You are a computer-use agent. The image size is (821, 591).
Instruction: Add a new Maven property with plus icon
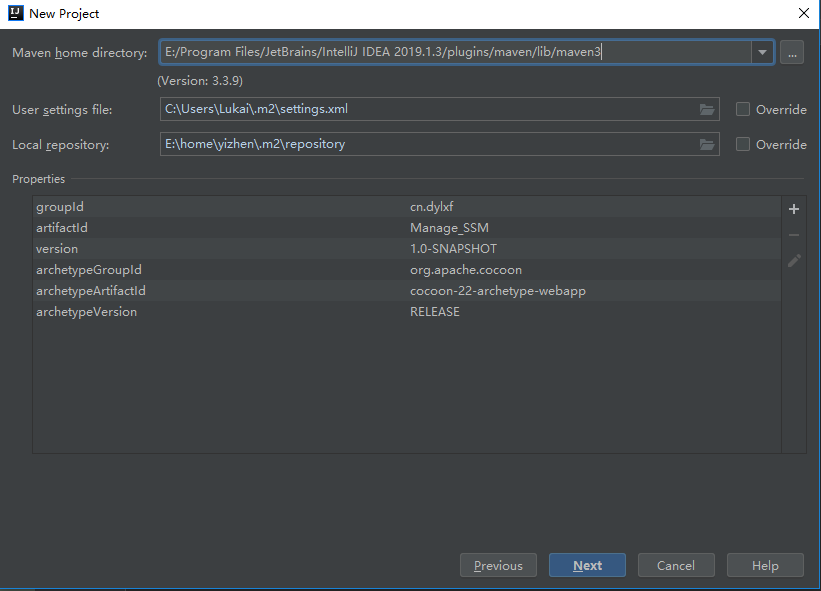pyautogui.click(x=794, y=209)
